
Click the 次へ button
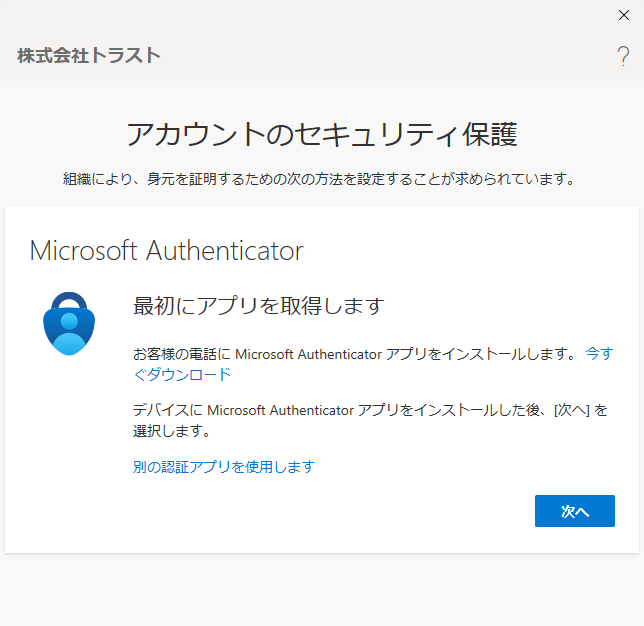575,511
